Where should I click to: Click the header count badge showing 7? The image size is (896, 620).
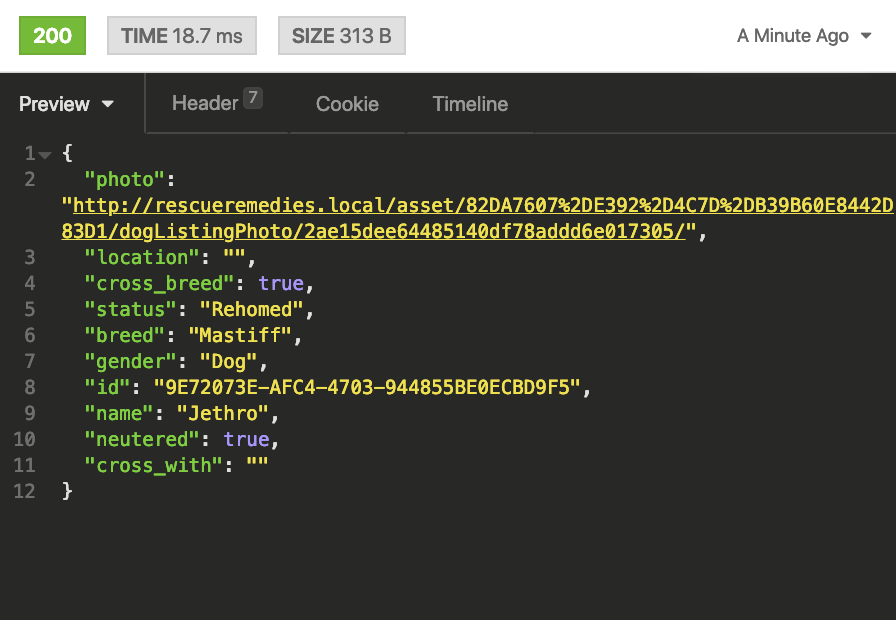click(253, 98)
